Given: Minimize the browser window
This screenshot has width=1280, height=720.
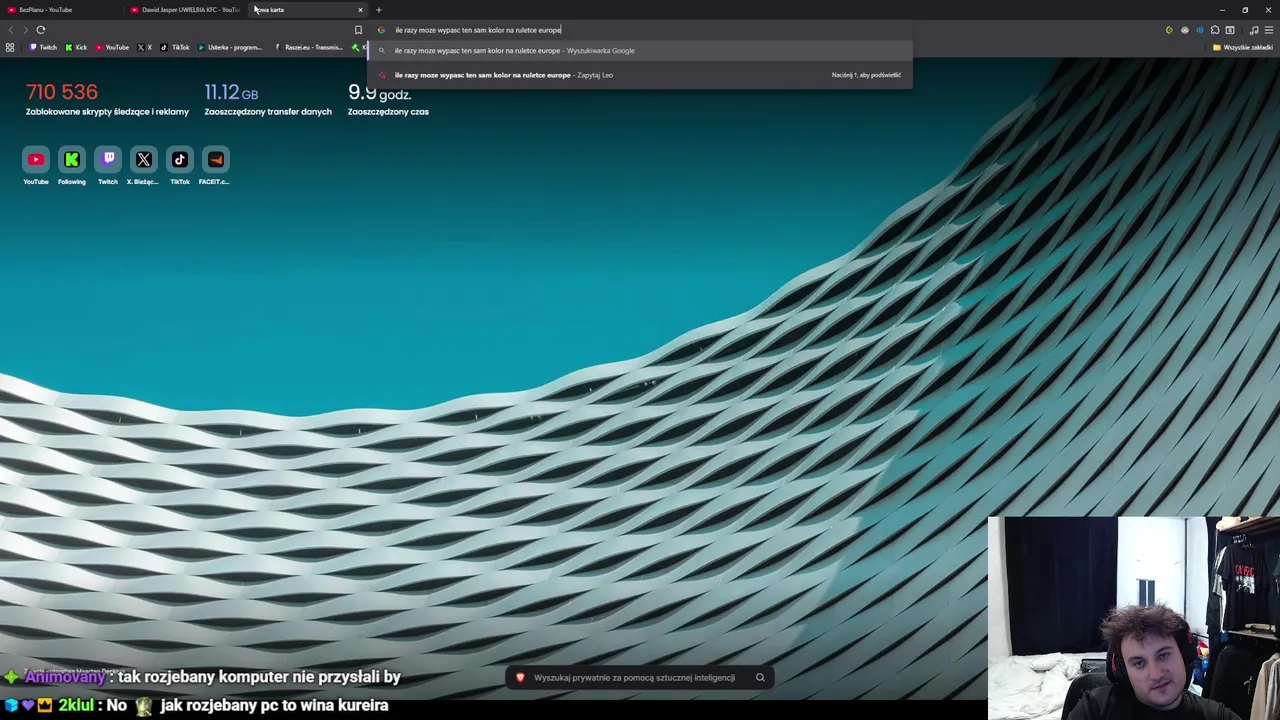Looking at the screenshot, I should pos(1222,10).
